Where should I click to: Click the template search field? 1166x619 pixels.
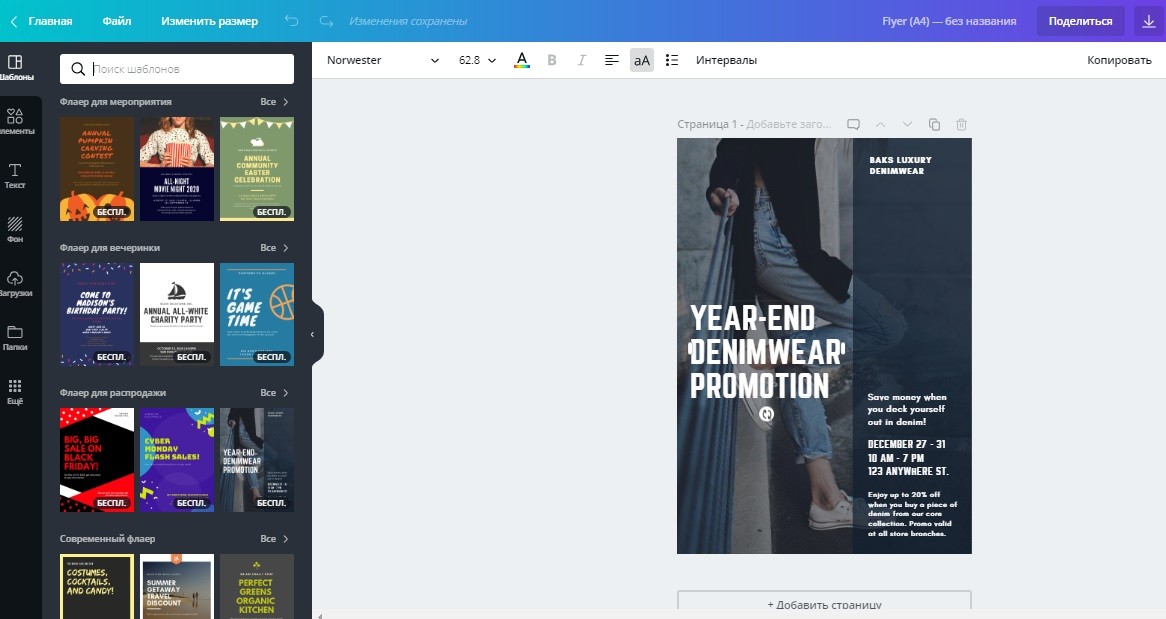point(177,69)
